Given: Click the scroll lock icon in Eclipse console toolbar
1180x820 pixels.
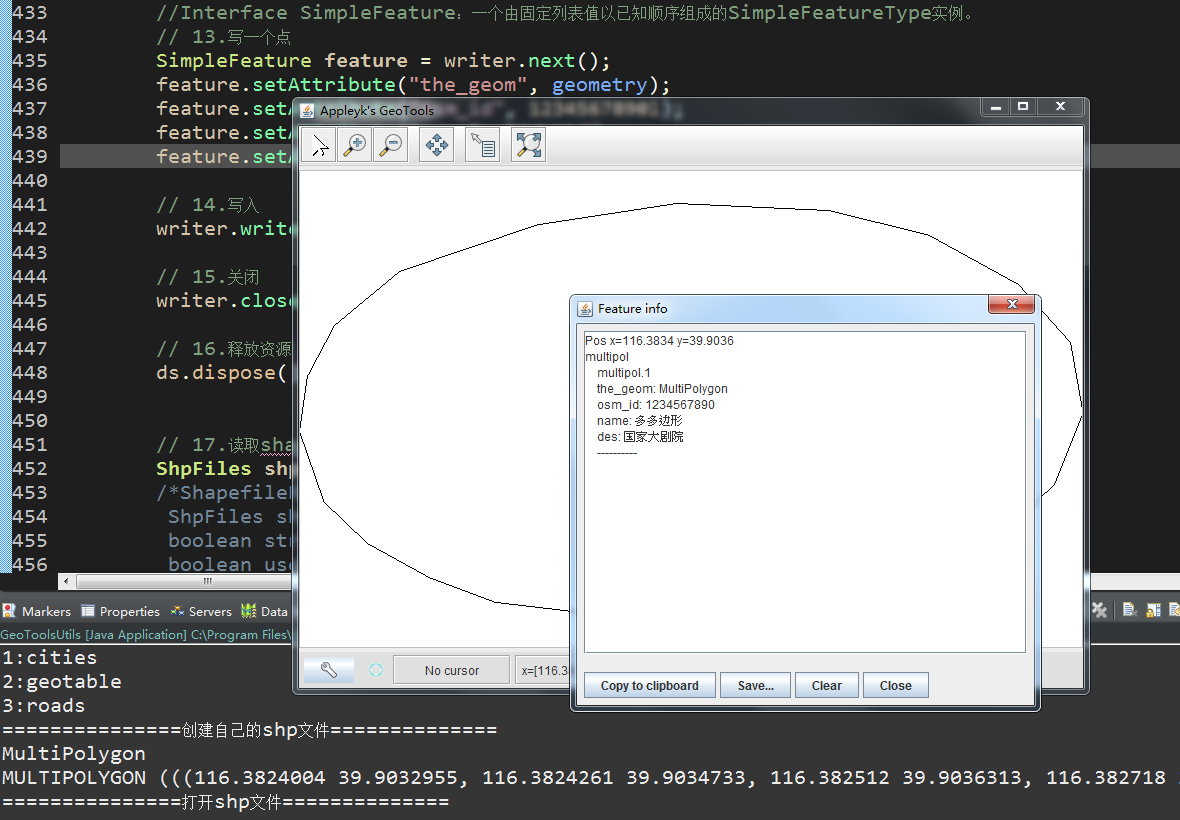Looking at the screenshot, I should 1153,610.
